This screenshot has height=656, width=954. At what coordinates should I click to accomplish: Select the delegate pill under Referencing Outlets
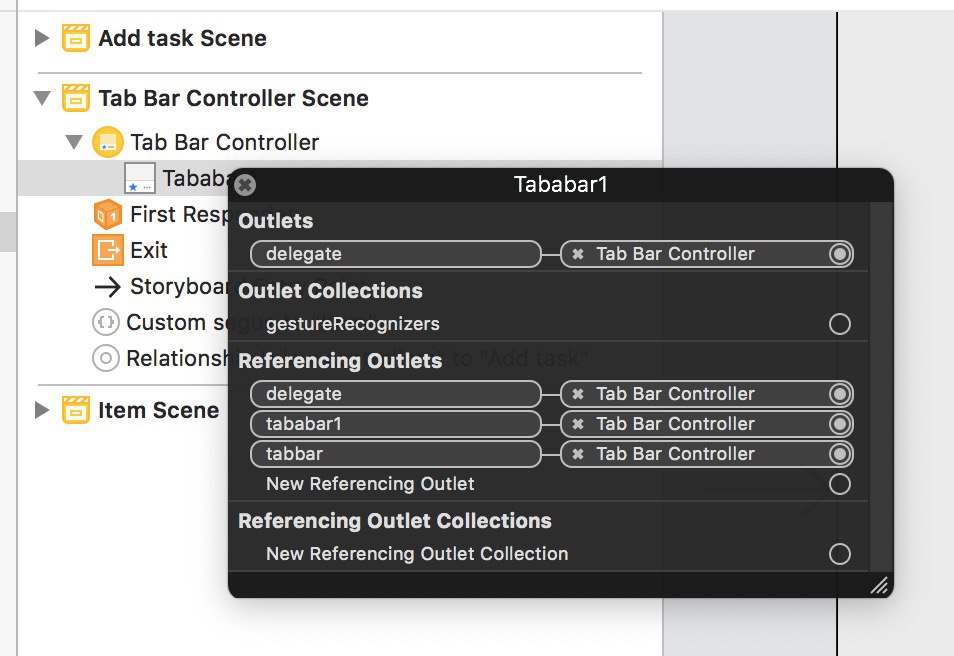395,394
